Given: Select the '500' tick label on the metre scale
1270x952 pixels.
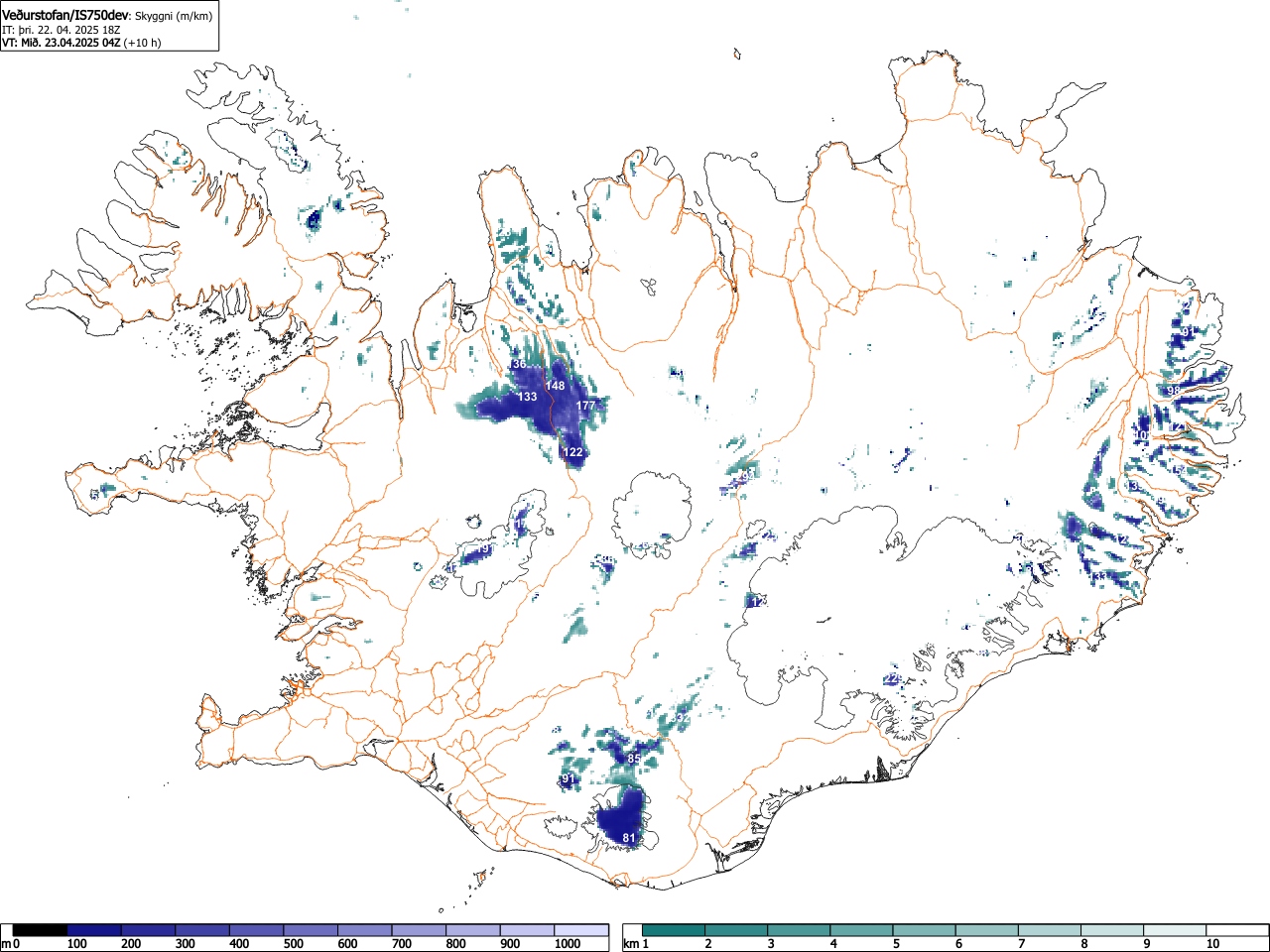Looking at the screenshot, I should coord(293,944).
